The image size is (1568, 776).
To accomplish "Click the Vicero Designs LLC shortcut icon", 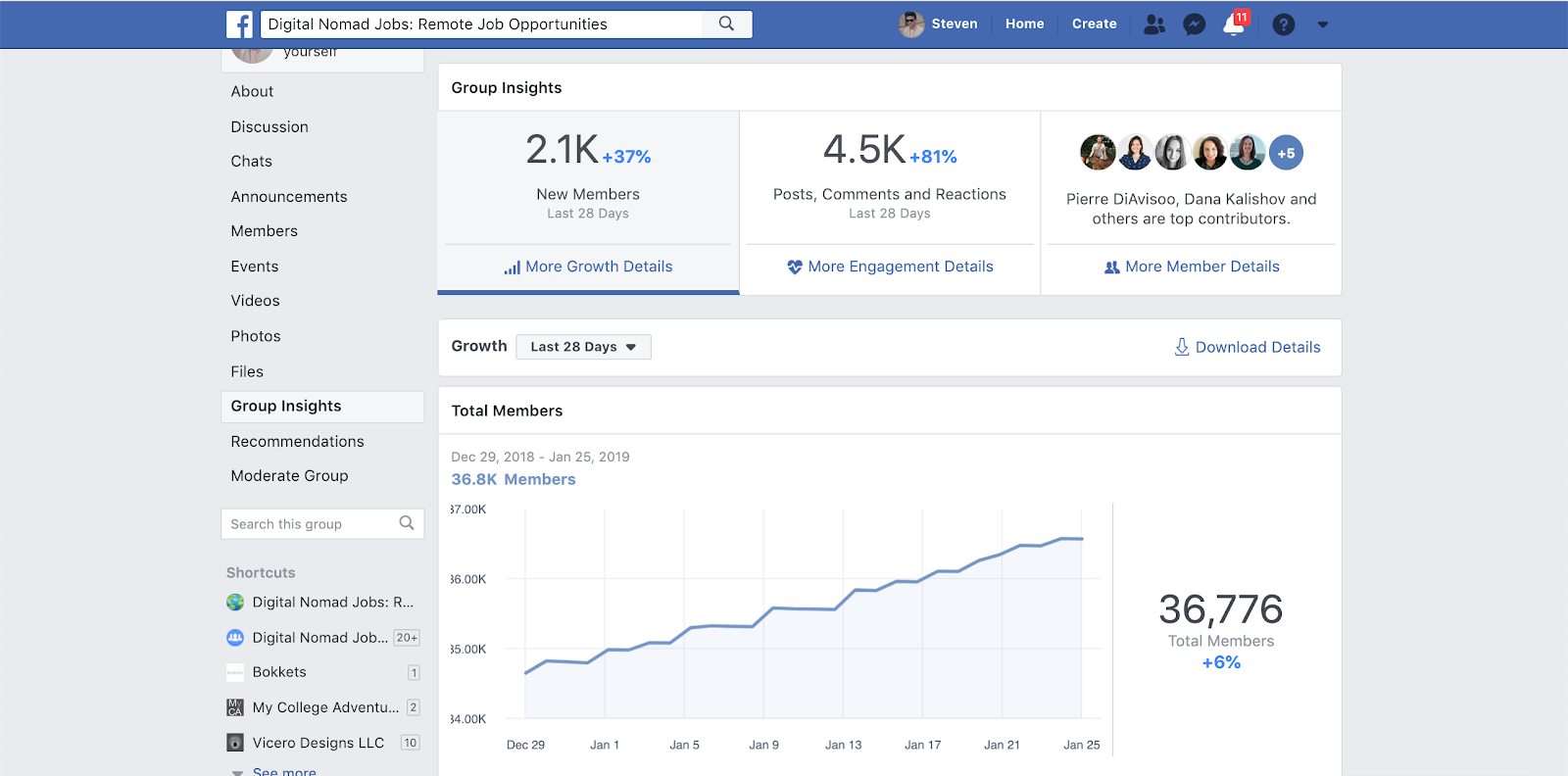I will pyautogui.click(x=235, y=743).
